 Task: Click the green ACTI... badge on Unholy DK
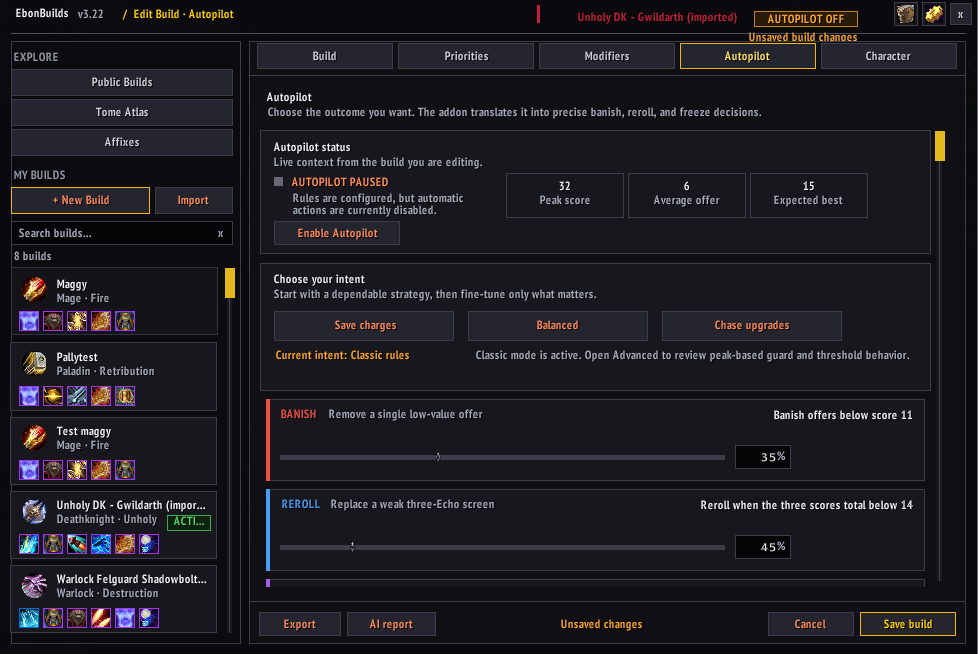click(189, 522)
